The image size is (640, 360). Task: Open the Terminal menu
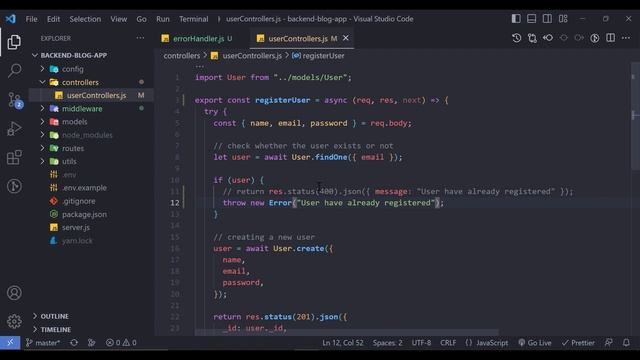coord(193,19)
